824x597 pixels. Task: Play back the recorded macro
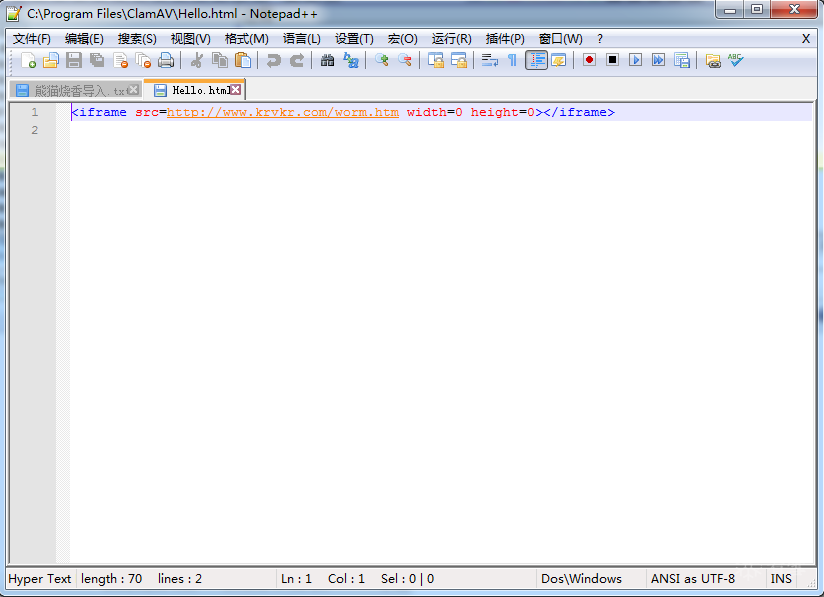point(635,60)
